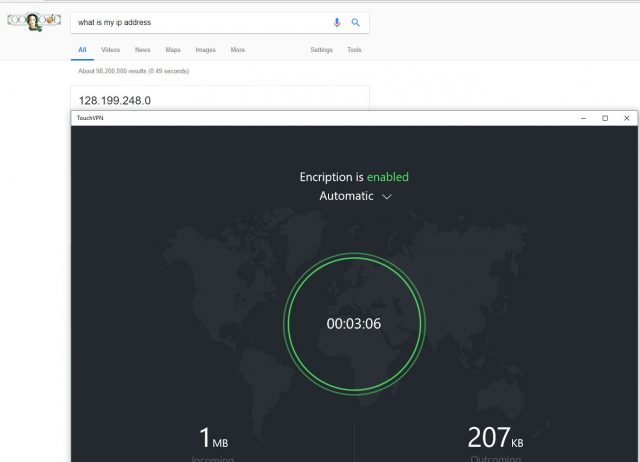
Task: Toggle the VPN connection green circle
Action: click(x=354, y=324)
